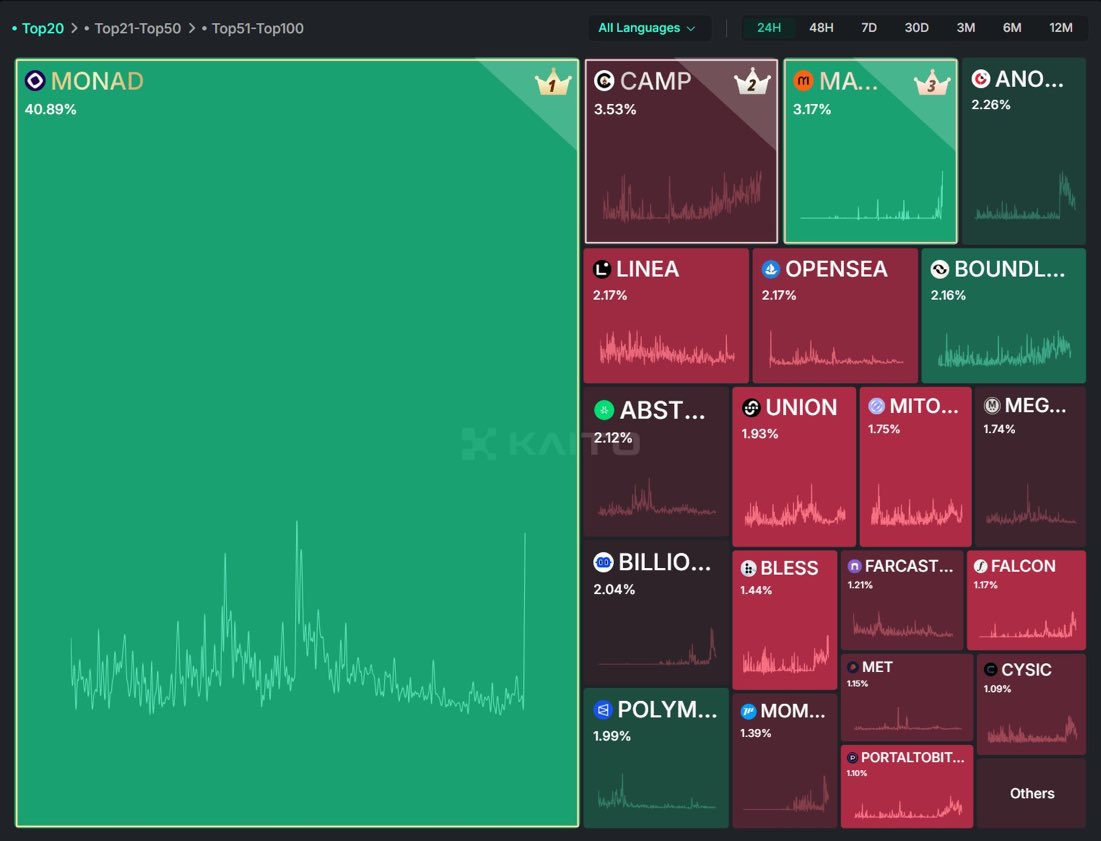Click the MET logo icon
The width and height of the screenshot is (1101, 841).
click(852, 667)
